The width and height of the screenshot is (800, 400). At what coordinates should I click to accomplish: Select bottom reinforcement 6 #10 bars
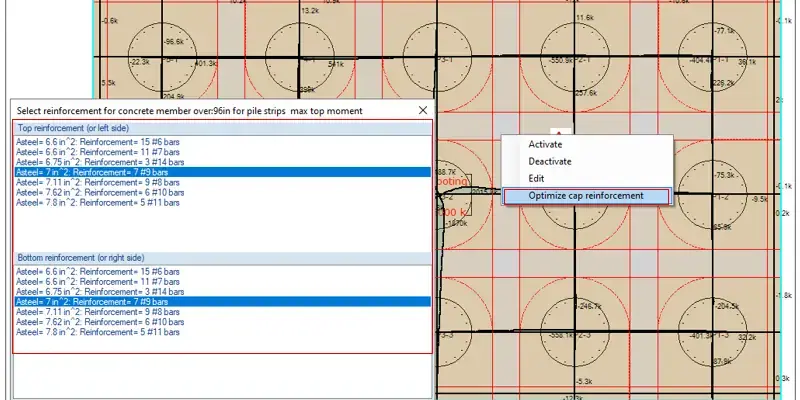[x=222, y=322]
